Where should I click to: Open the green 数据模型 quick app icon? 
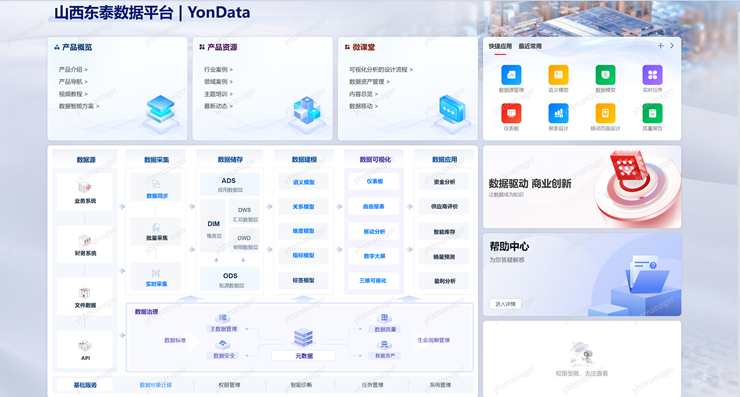click(605, 75)
